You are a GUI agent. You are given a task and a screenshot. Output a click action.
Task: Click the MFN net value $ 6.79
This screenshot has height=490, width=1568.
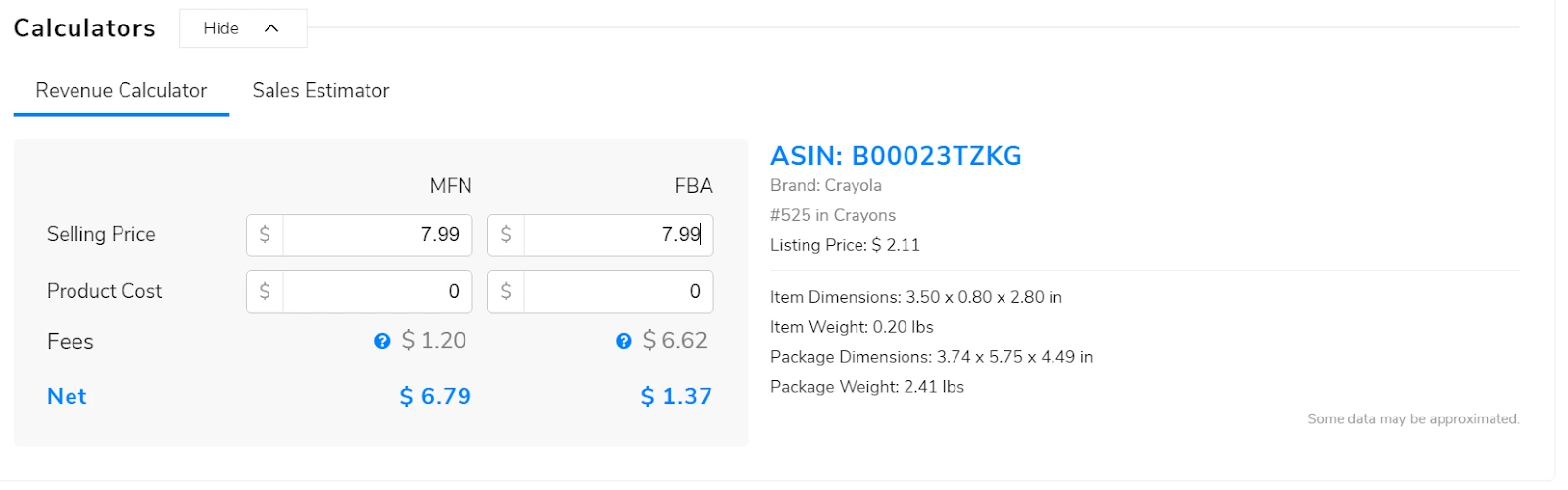pos(435,397)
